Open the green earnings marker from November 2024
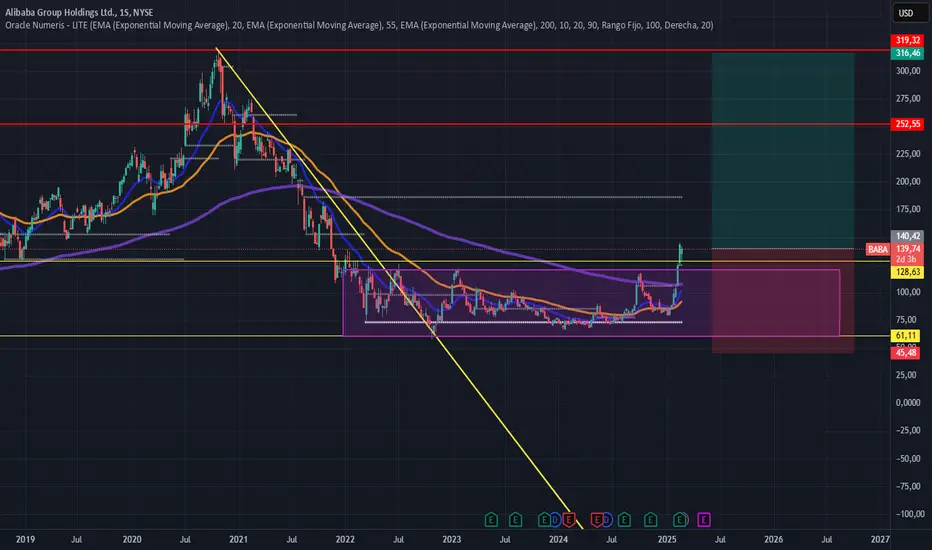The height and width of the screenshot is (550, 932). (650, 520)
